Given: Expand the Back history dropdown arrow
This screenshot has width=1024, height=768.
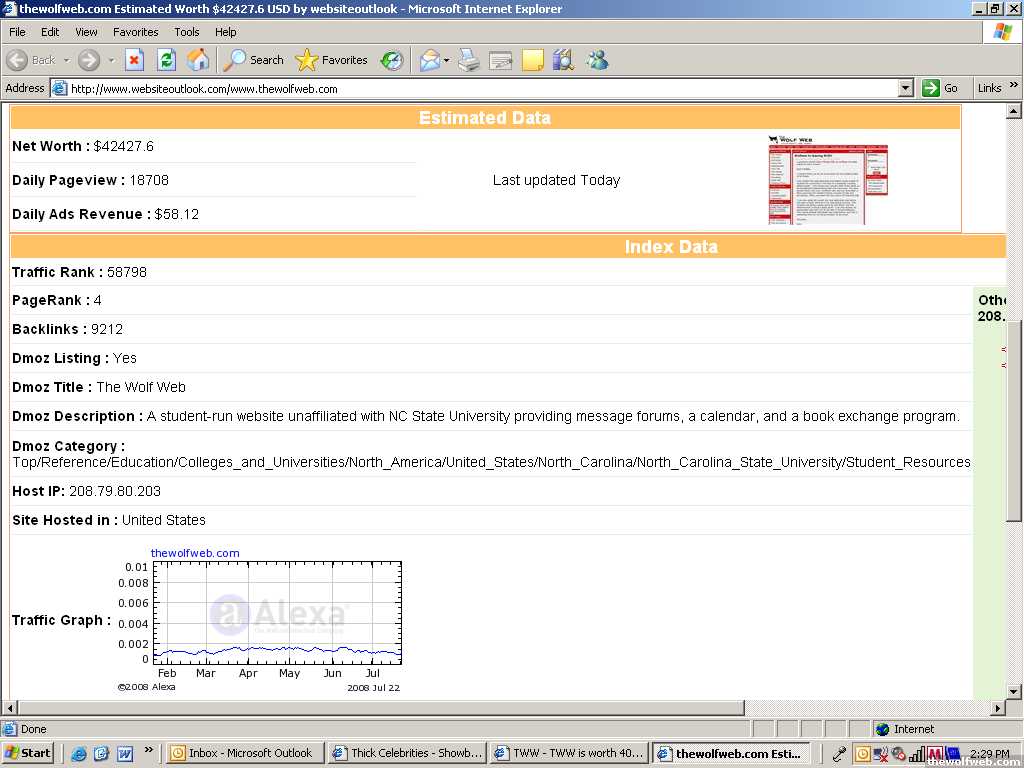Looking at the screenshot, I should [x=66, y=60].
